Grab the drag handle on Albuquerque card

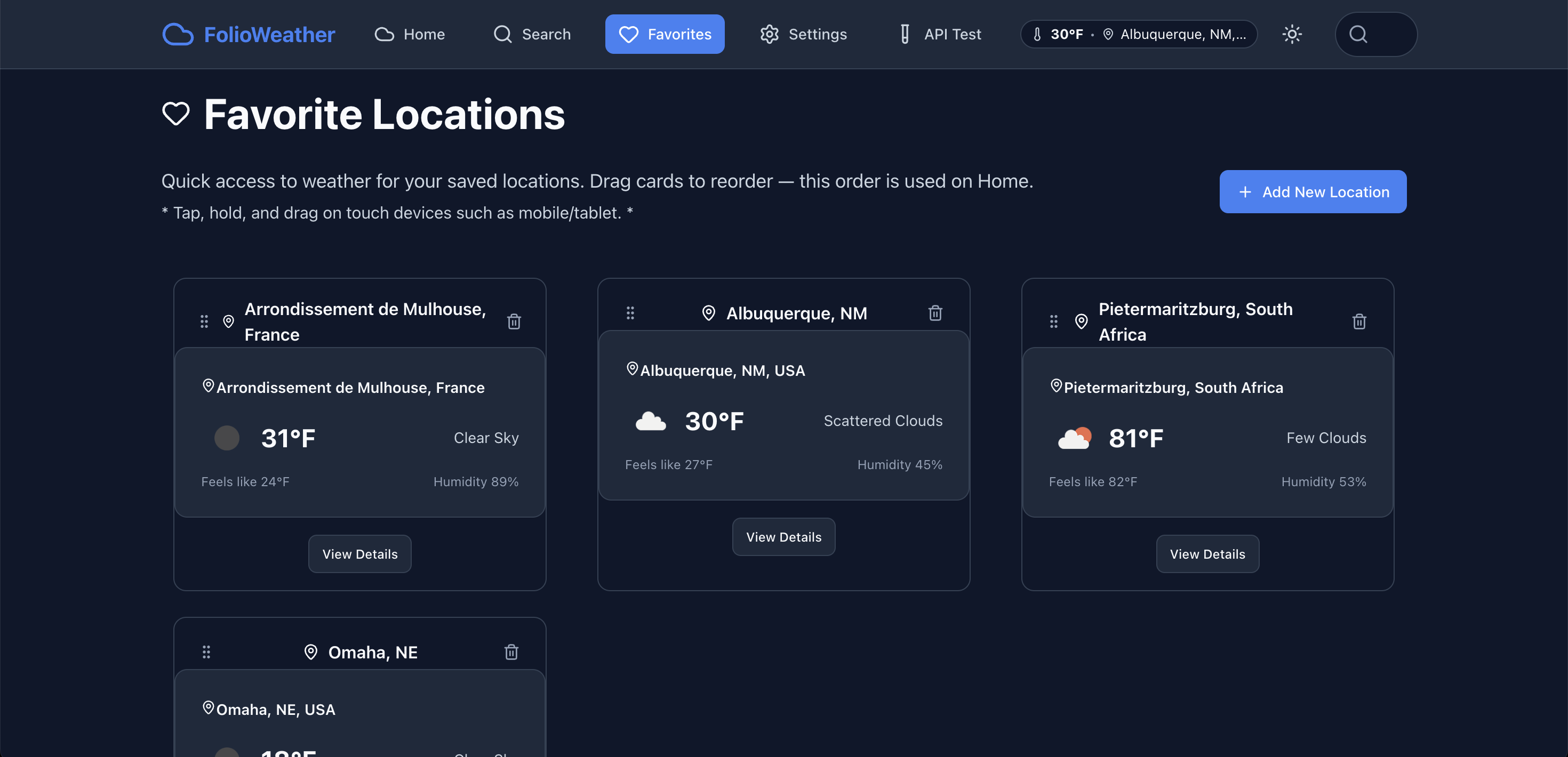pos(630,313)
